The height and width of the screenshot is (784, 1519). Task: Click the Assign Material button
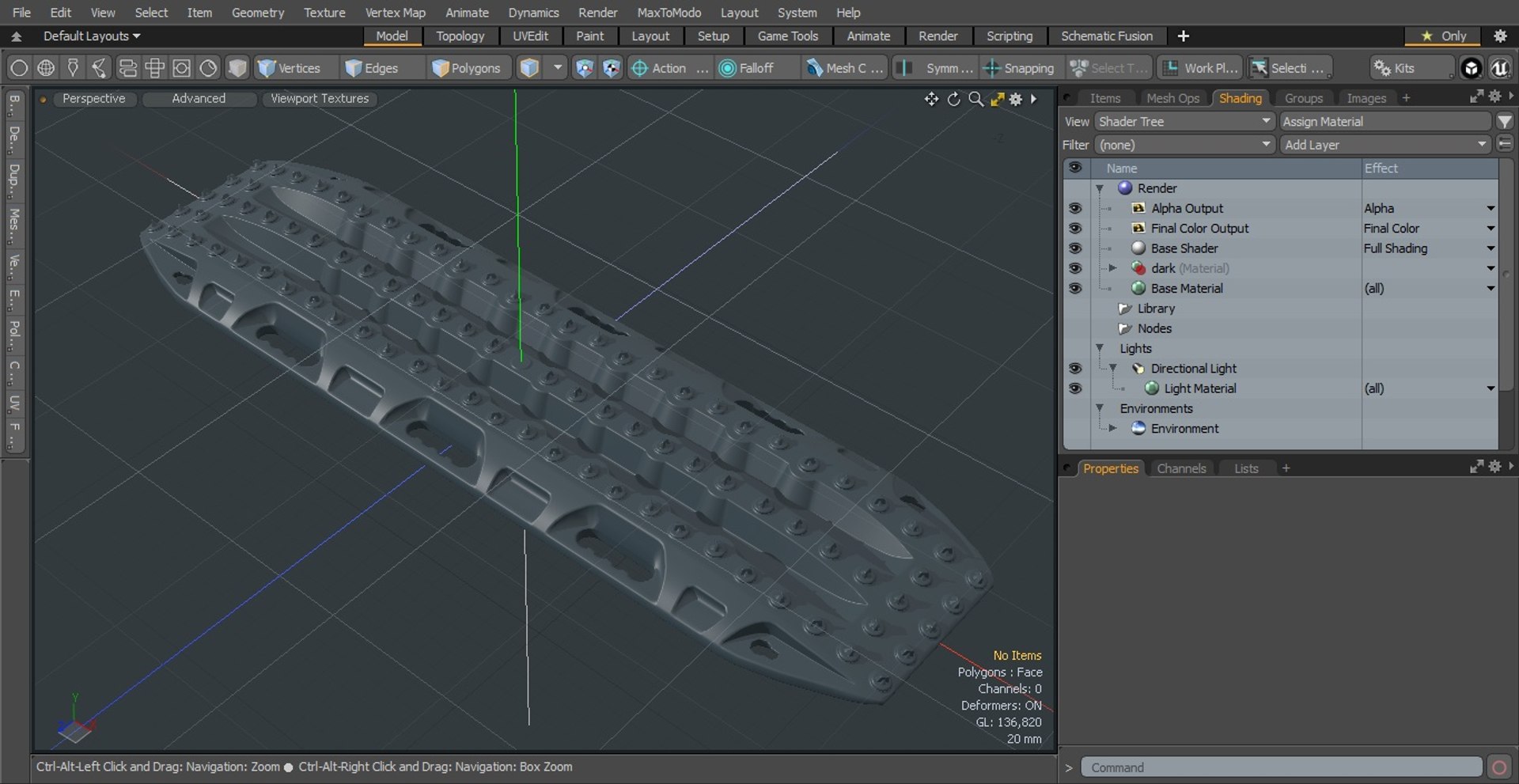pos(1385,121)
